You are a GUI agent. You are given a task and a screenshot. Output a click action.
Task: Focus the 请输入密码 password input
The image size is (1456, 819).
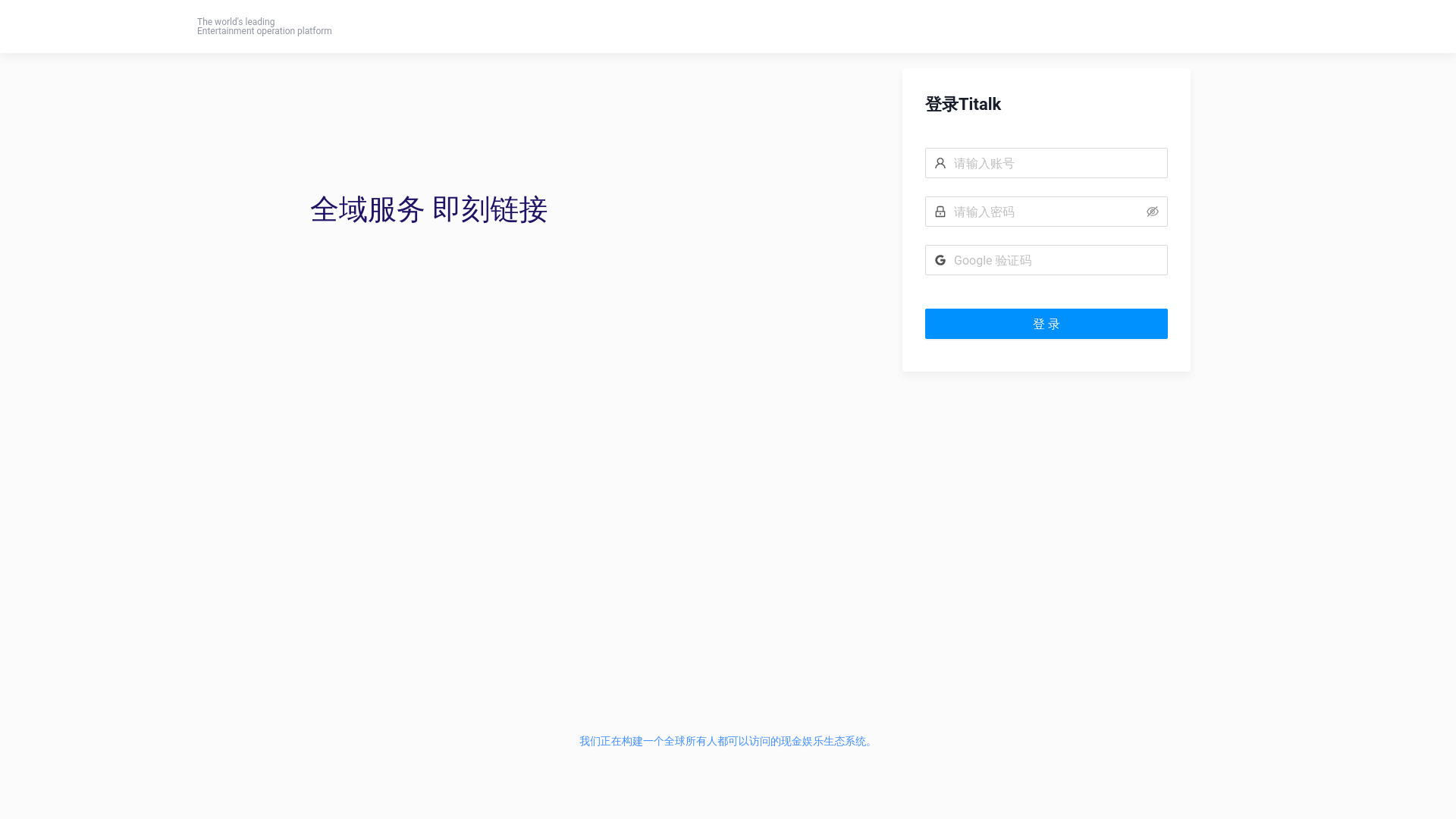[1046, 212]
